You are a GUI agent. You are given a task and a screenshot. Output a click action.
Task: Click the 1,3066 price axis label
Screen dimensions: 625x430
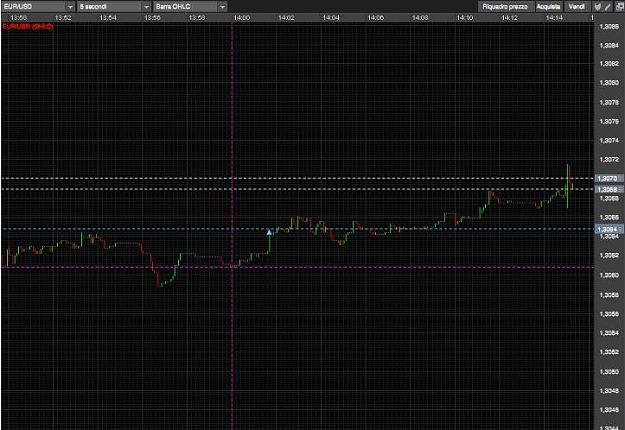pyautogui.click(x=609, y=217)
